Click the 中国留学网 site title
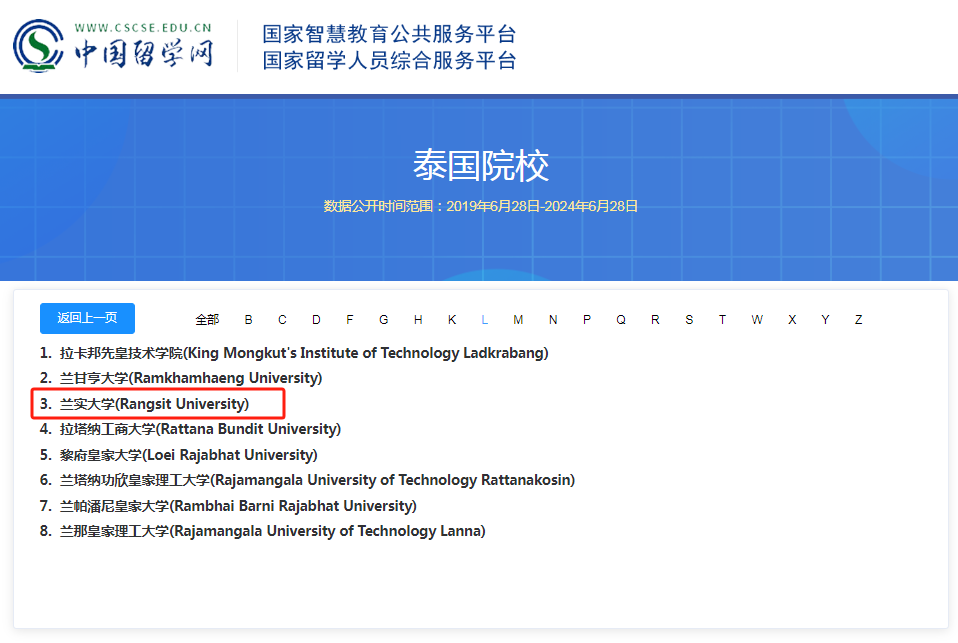The image size is (958, 643). 144,54
